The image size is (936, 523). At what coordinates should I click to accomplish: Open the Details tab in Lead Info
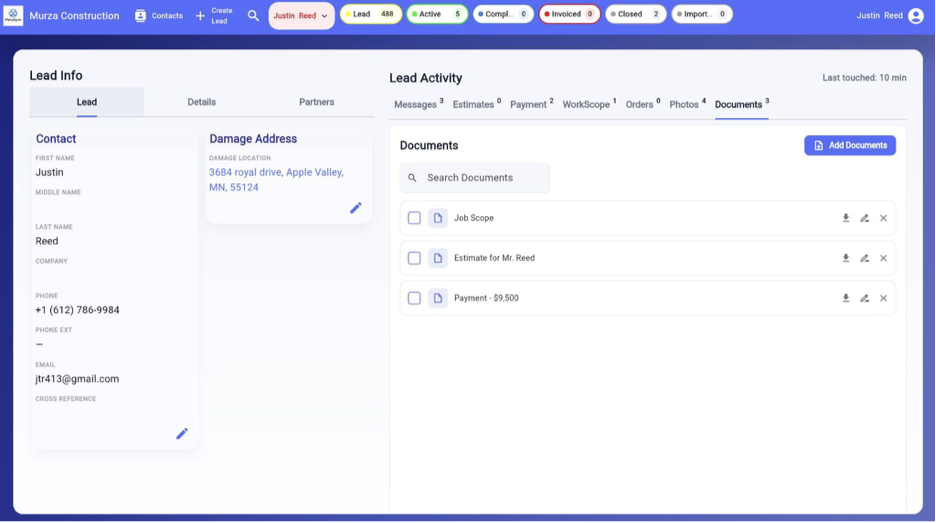(202, 102)
